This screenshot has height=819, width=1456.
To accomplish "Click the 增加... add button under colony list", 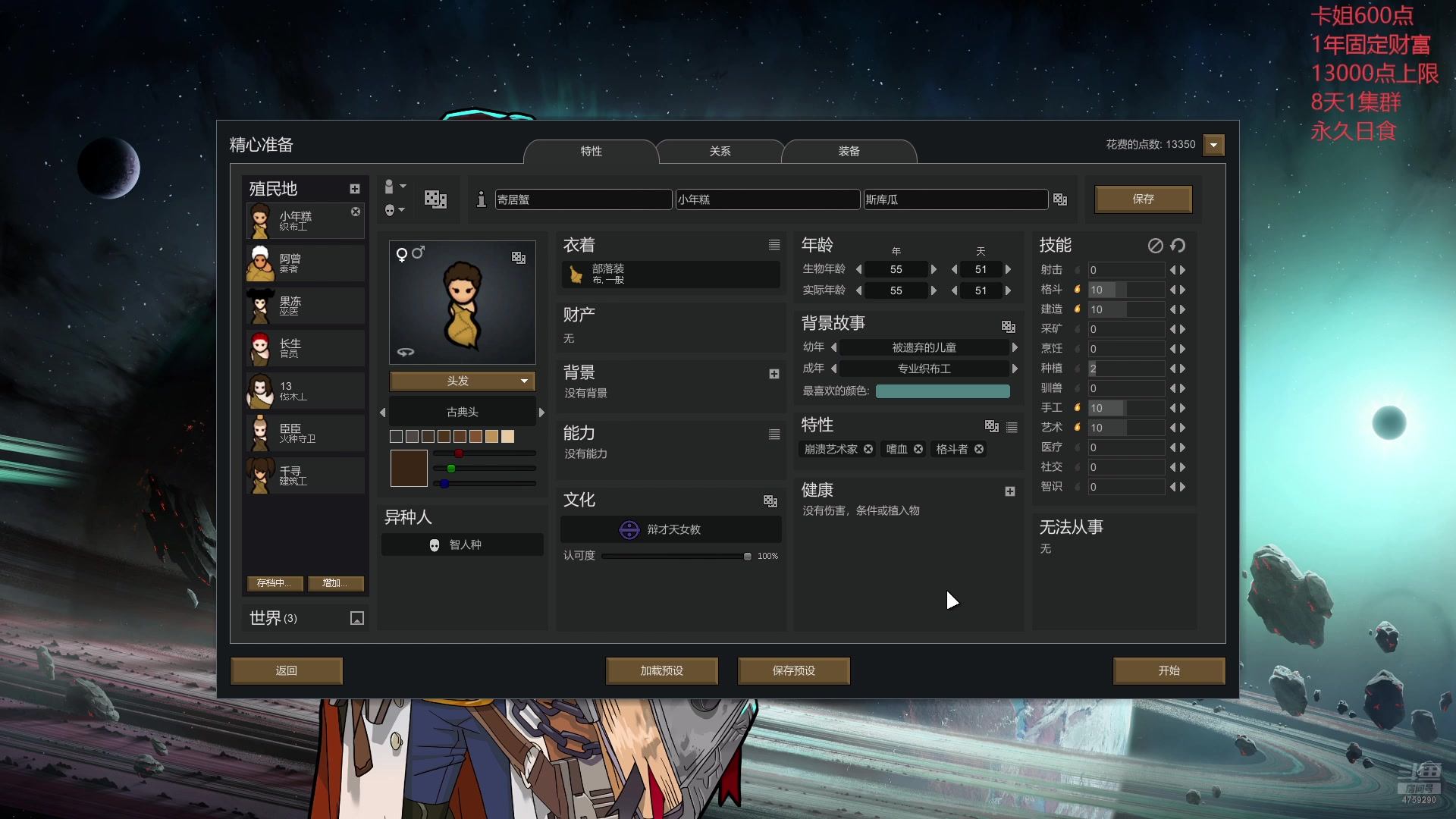I will (335, 583).
